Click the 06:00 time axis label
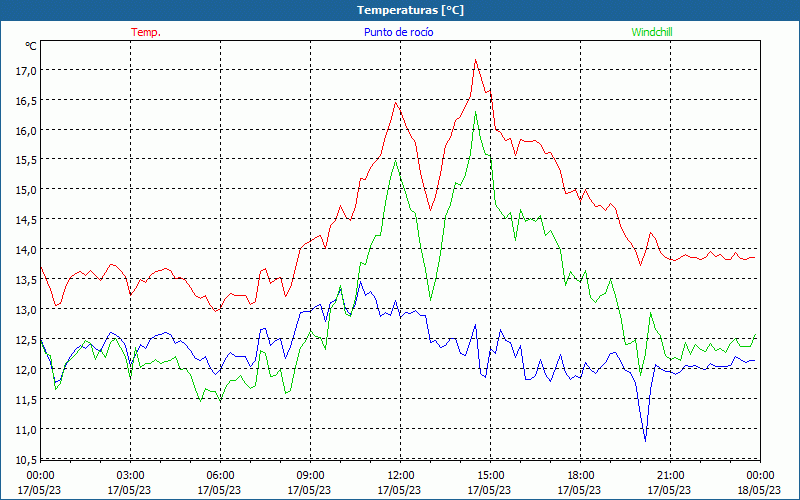The image size is (800, 500). [x=220, y=475]
